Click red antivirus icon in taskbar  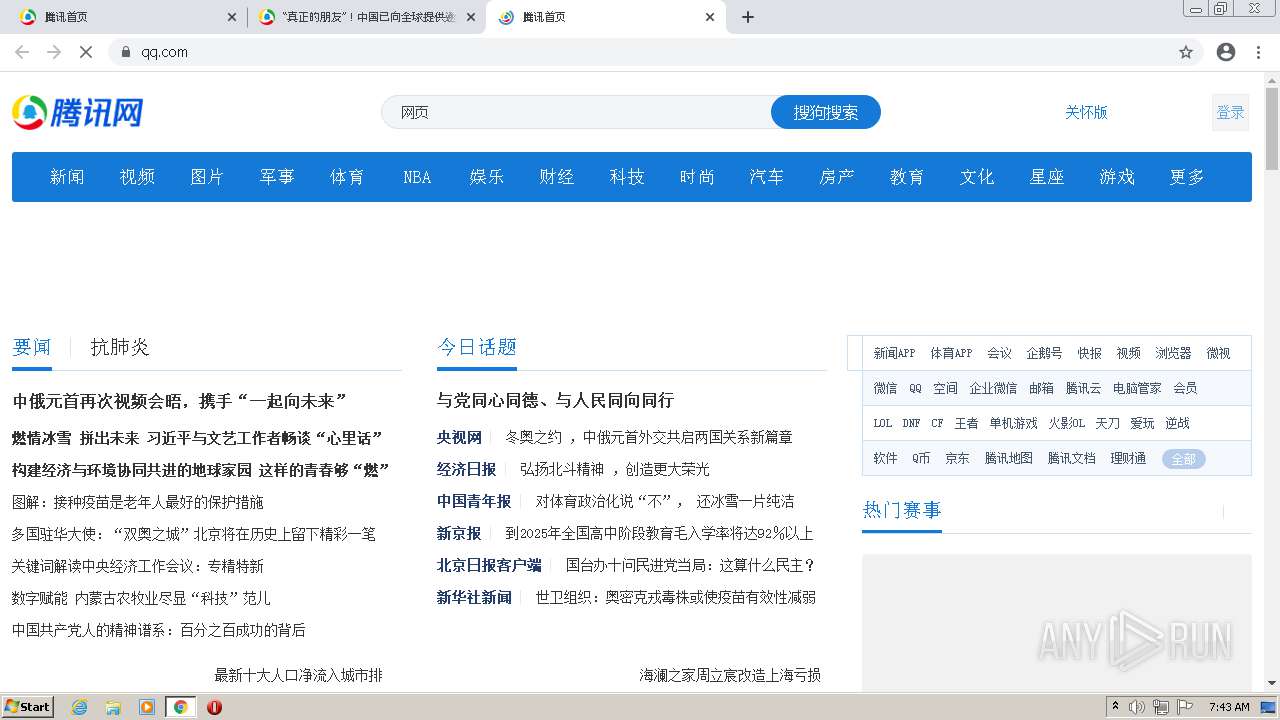[214, 707]
